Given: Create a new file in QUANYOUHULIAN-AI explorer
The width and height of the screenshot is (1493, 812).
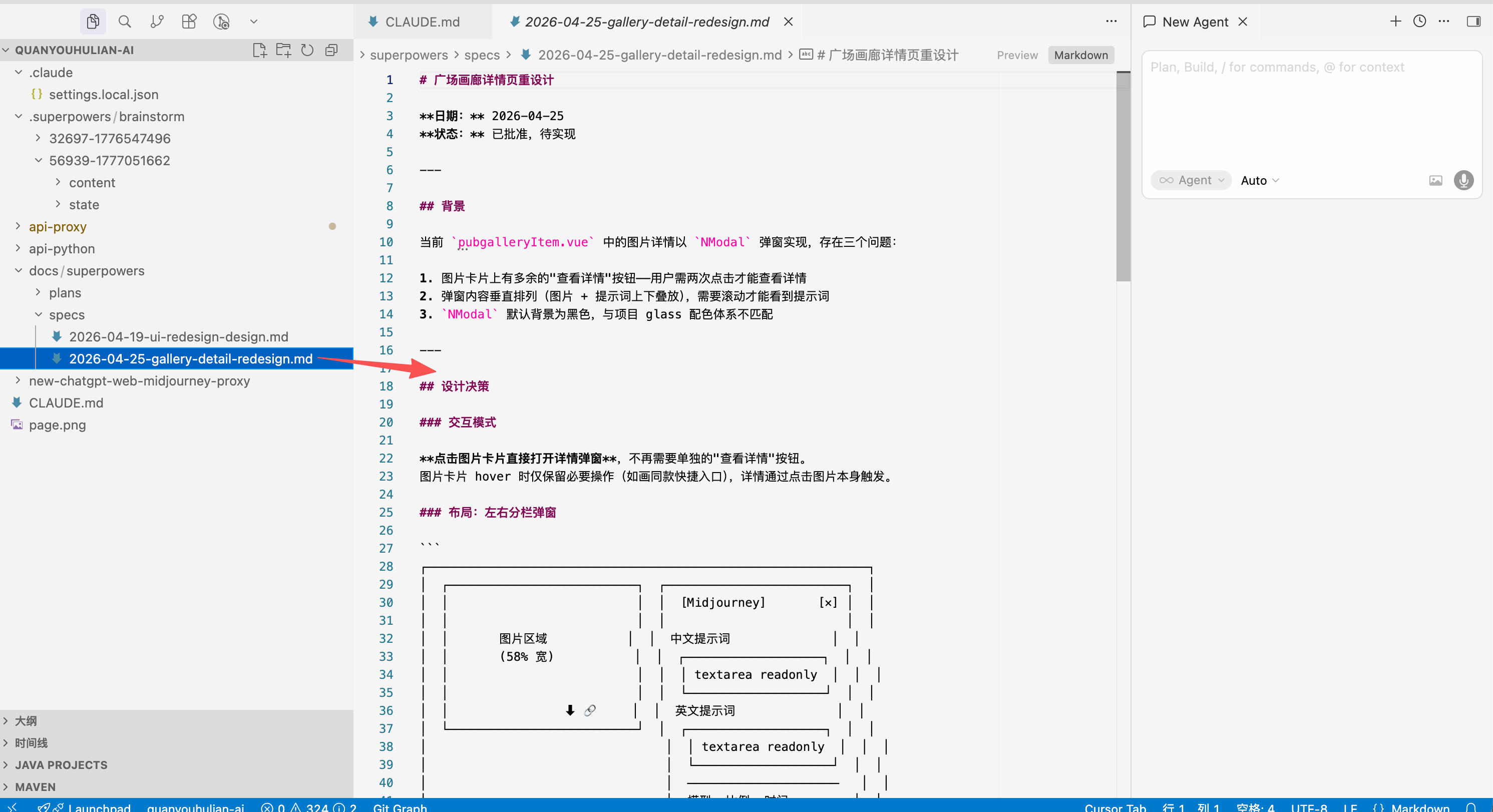Looking at the screenshot, I should tap(260, 50).
